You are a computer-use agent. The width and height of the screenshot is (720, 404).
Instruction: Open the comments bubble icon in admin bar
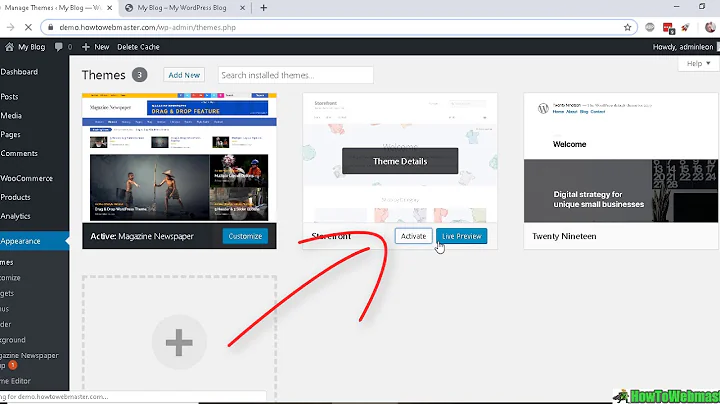[58, 47]
